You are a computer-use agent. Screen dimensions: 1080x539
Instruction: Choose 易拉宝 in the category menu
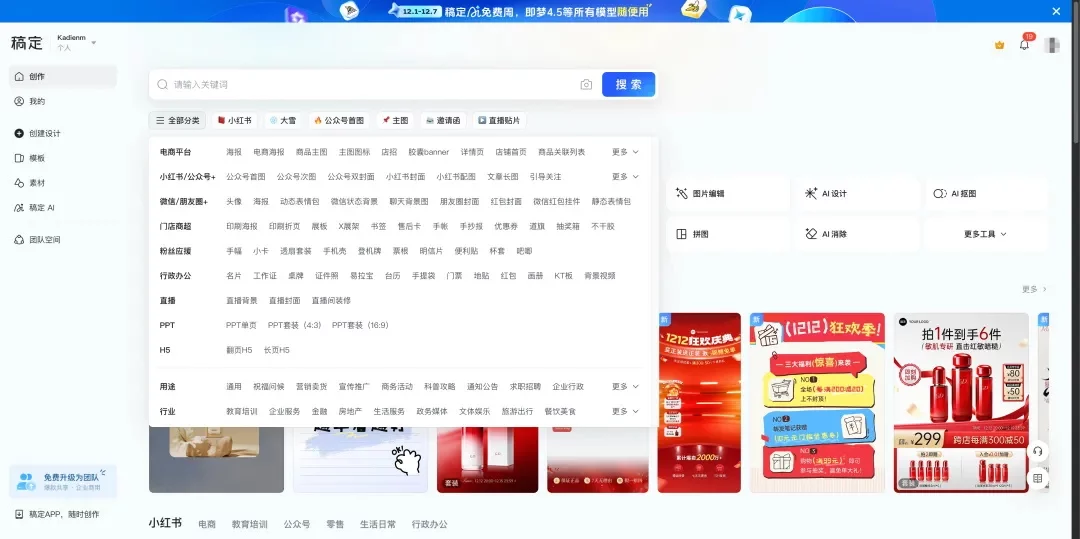(x=362, y=275)
